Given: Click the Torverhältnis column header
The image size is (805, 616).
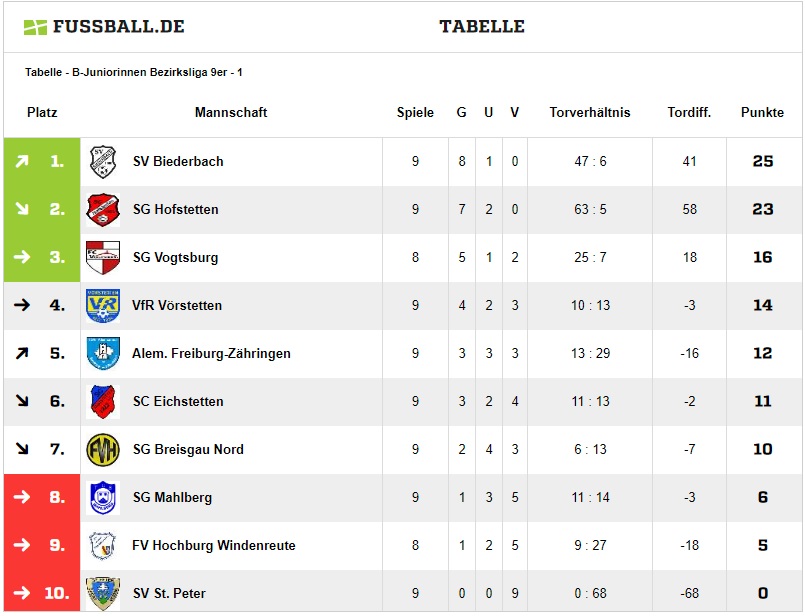Looking at the screenshot, I should 590,112.
